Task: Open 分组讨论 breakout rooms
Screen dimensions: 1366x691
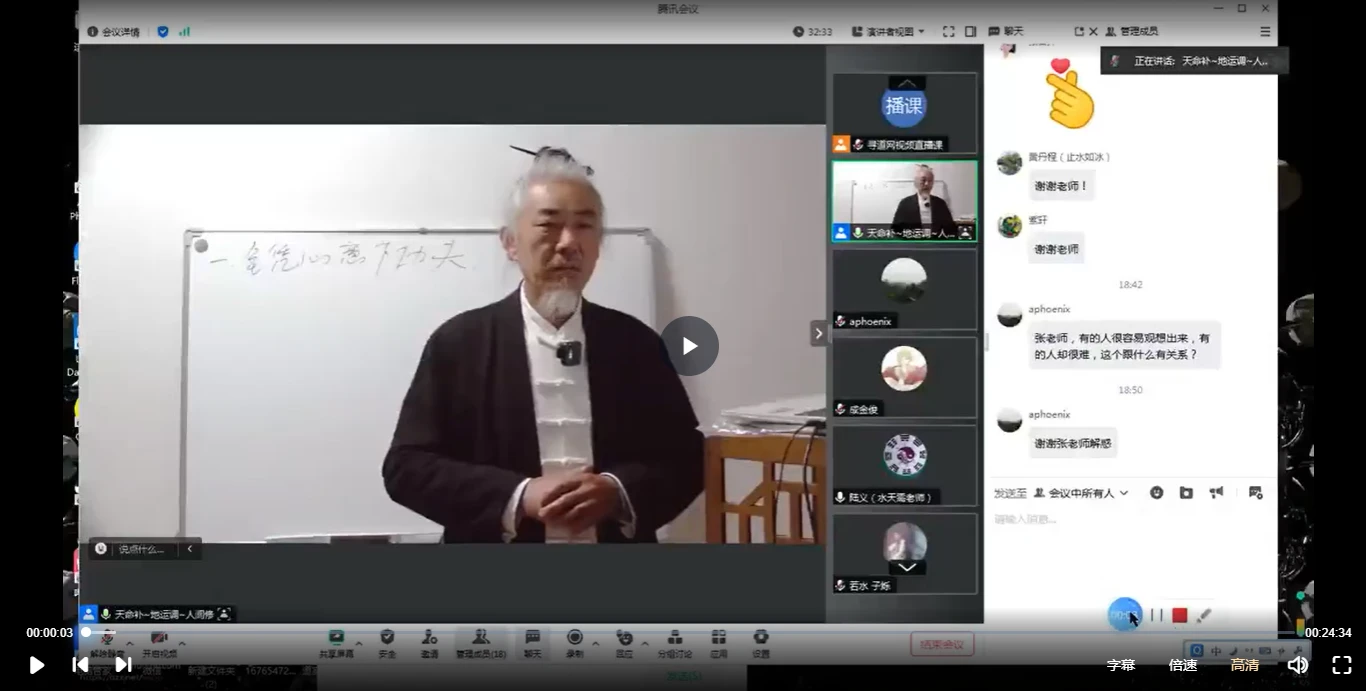Action: coord(675,644)
